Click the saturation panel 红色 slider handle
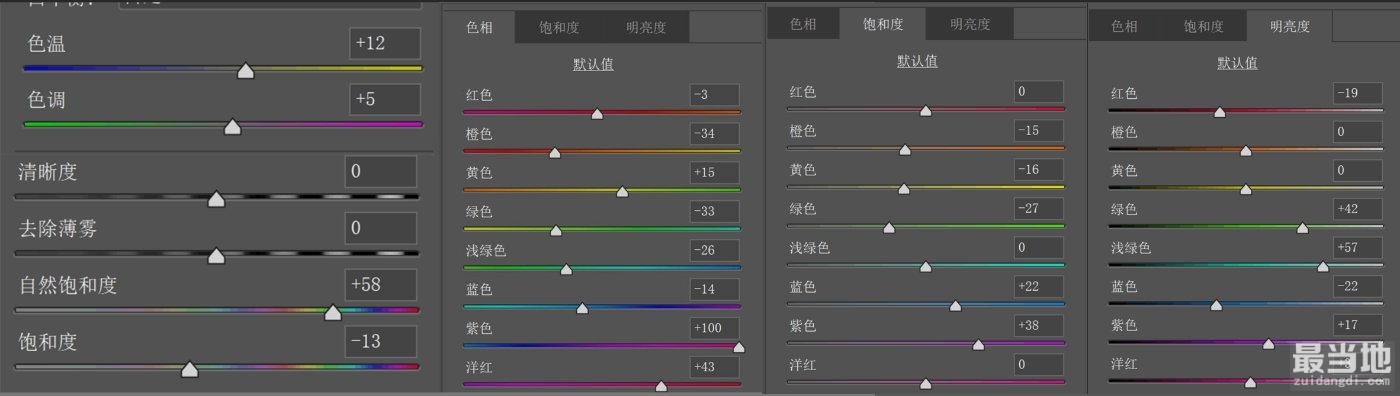Image resolution: width=1400 pixels, height=396 pixels. pyautogui.click(x=925, y=111)
